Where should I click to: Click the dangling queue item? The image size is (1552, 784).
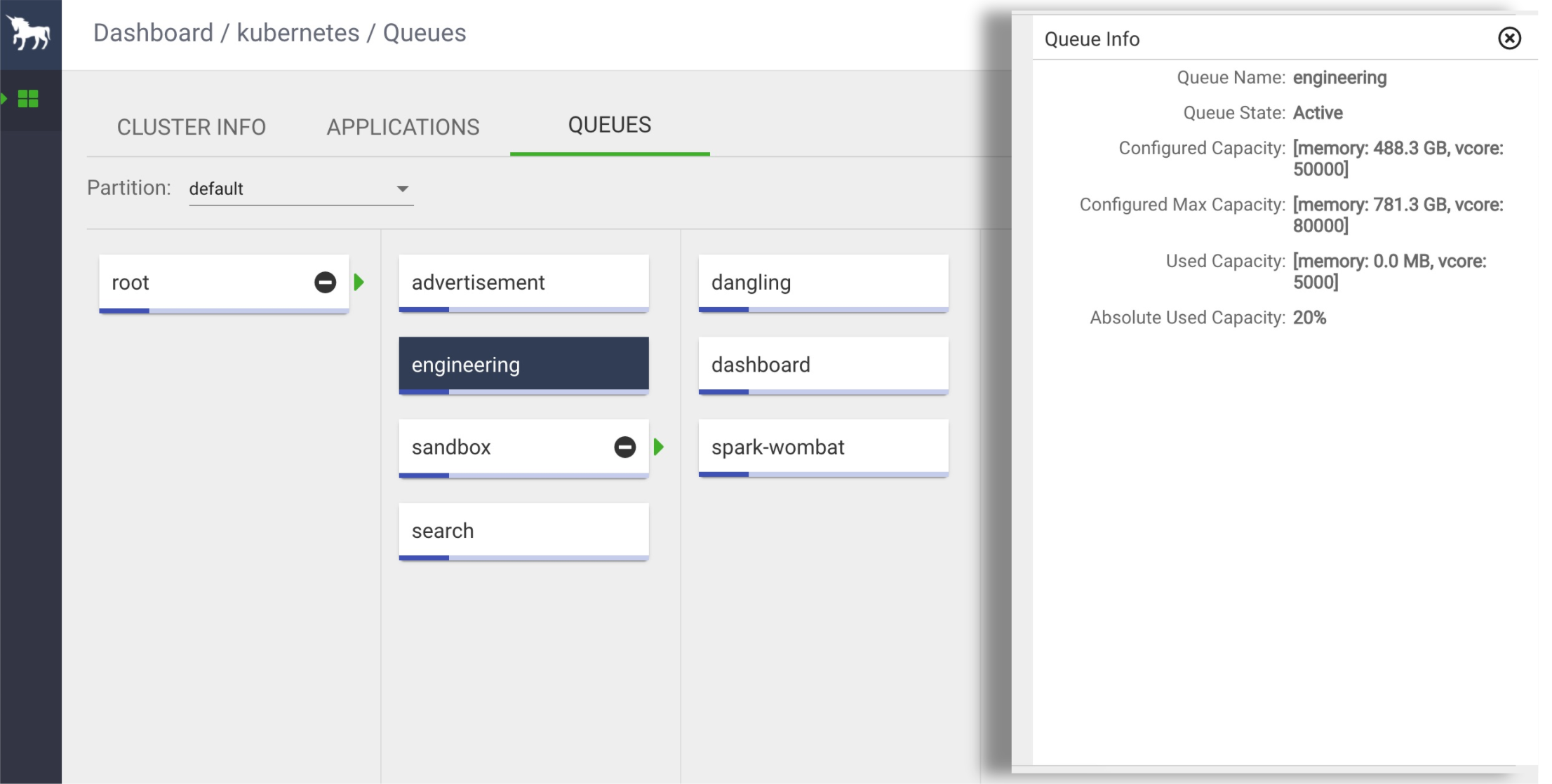[823, 281]
